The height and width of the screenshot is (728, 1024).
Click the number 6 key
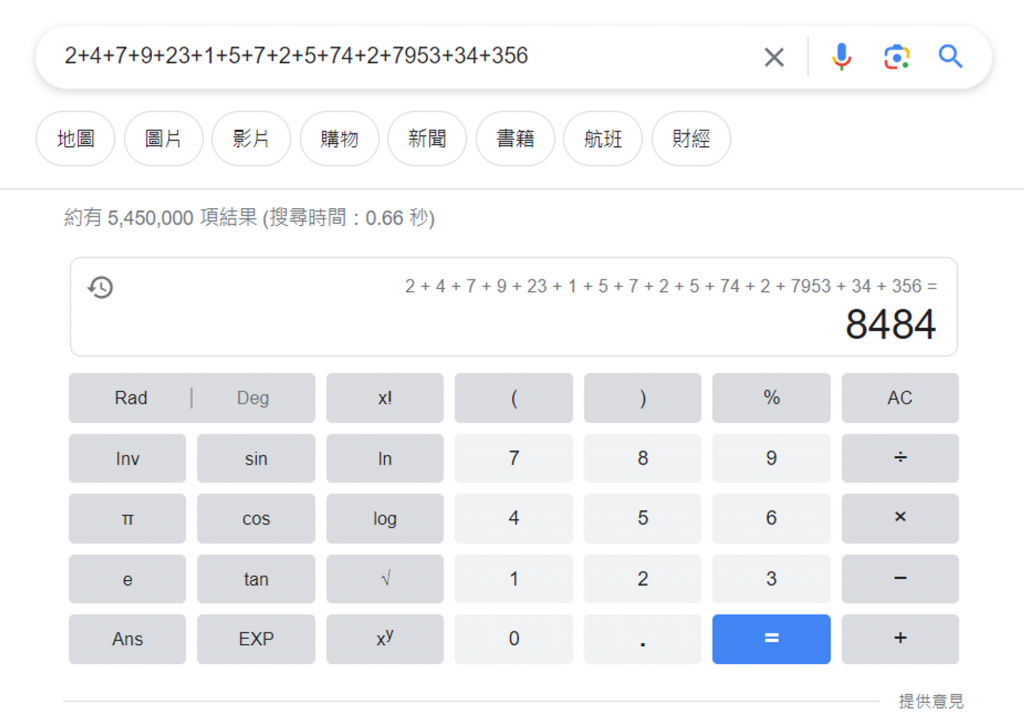coord(771,518)
